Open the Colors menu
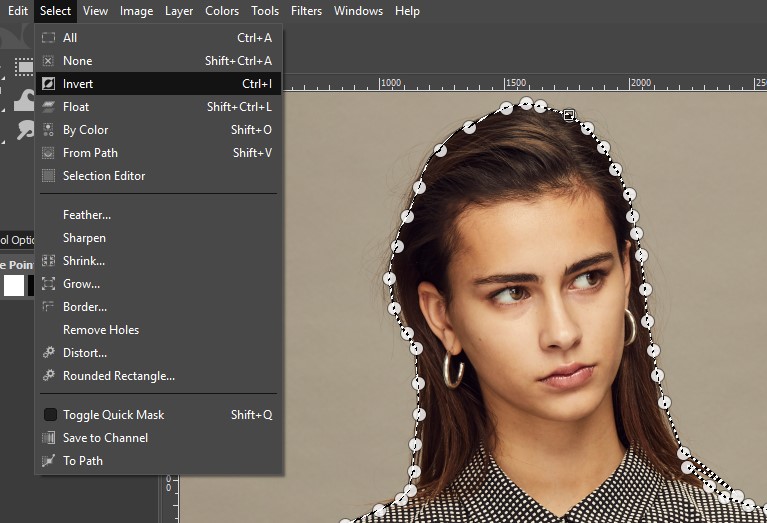Image resolution: width=767 pixels, height=523 pixels. point(222,11)
